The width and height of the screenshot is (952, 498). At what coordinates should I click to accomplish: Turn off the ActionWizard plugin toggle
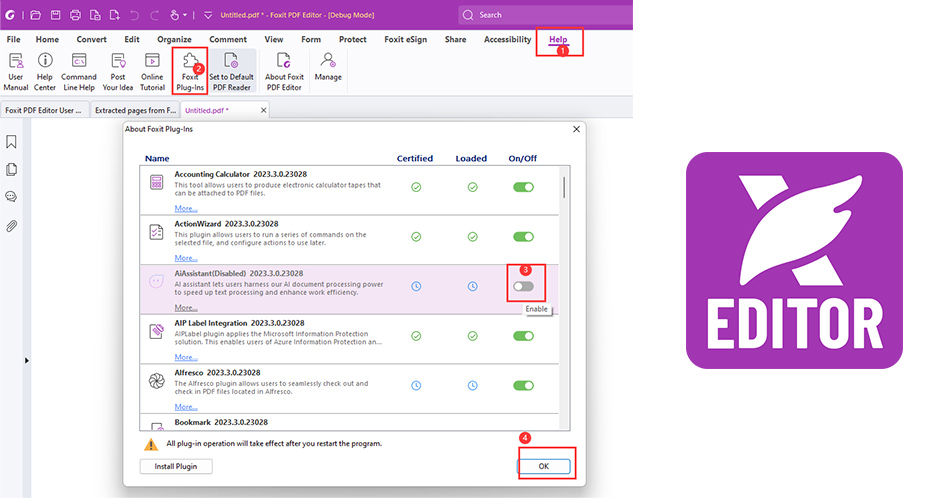[523, 237]
